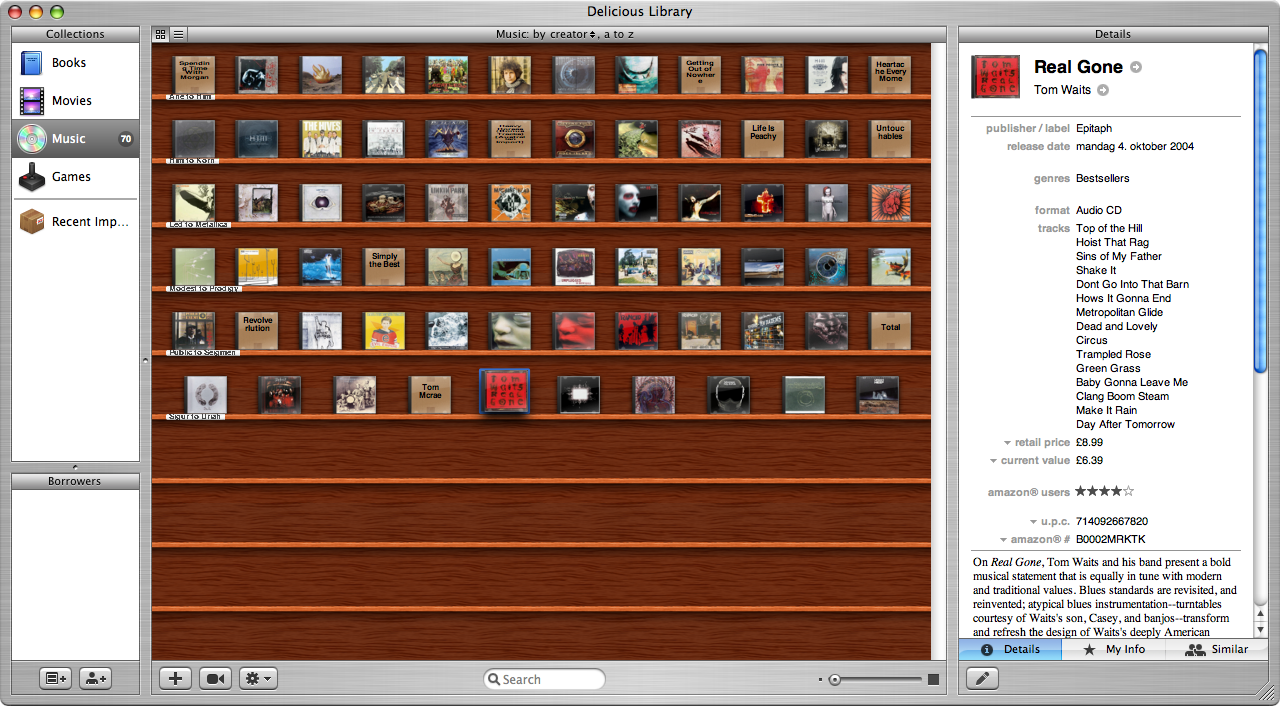The height and width of the screenshot is (706, 1280).
Task: Expand the u.p.c. disclosure triangle
Action: click(x=1033, y=522)
